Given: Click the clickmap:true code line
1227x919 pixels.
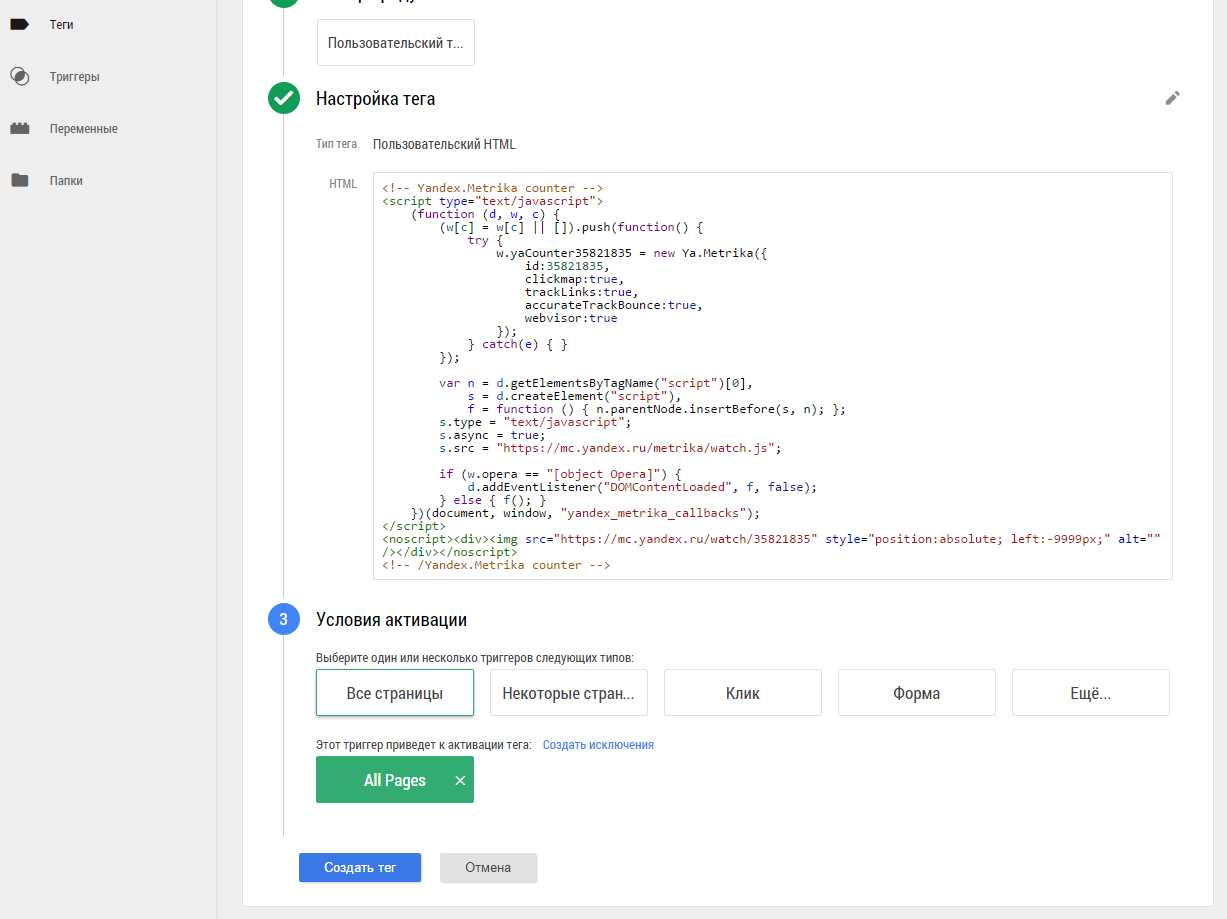Looking at the screenshot, I should [x=573, y=279].
